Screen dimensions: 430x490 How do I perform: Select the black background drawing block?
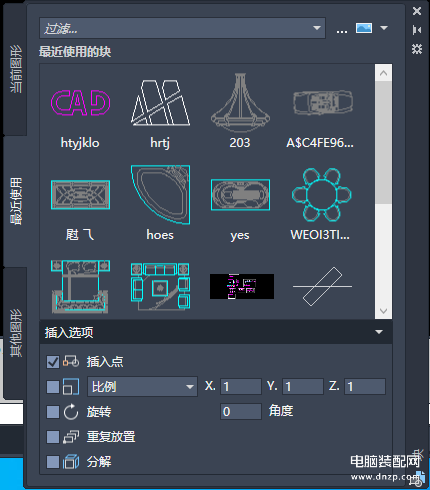[242, 287]
